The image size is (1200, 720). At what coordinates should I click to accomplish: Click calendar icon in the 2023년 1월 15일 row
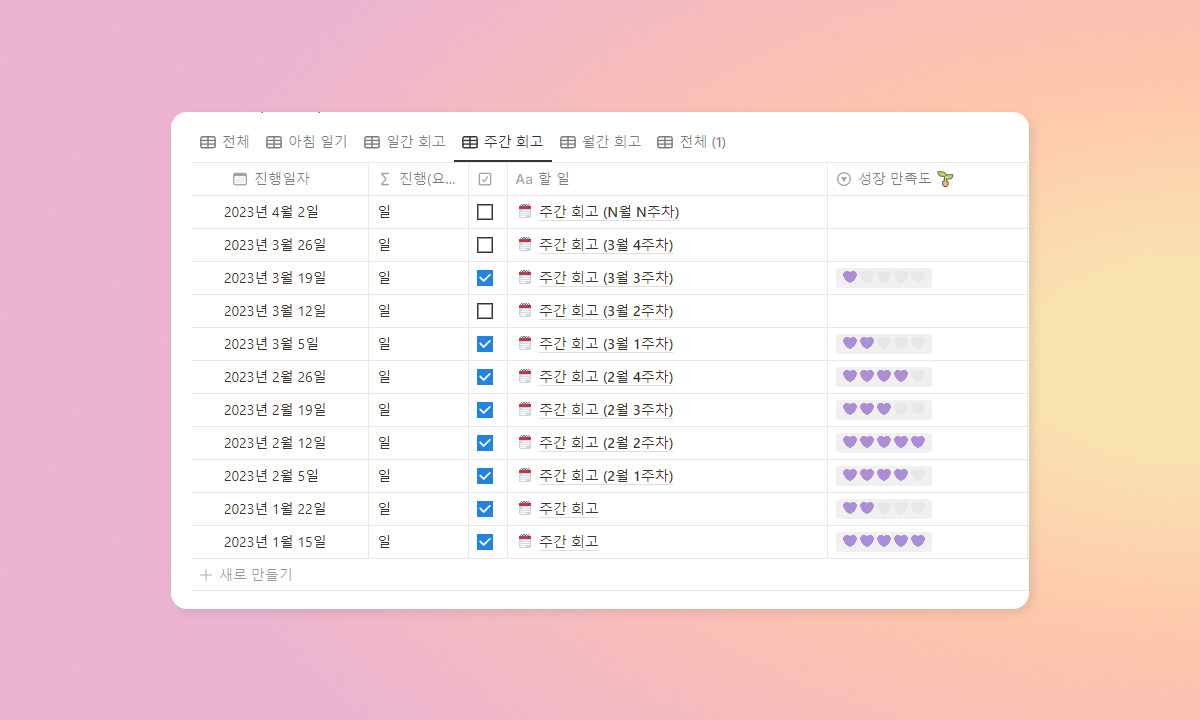click(x=525, y=541)
